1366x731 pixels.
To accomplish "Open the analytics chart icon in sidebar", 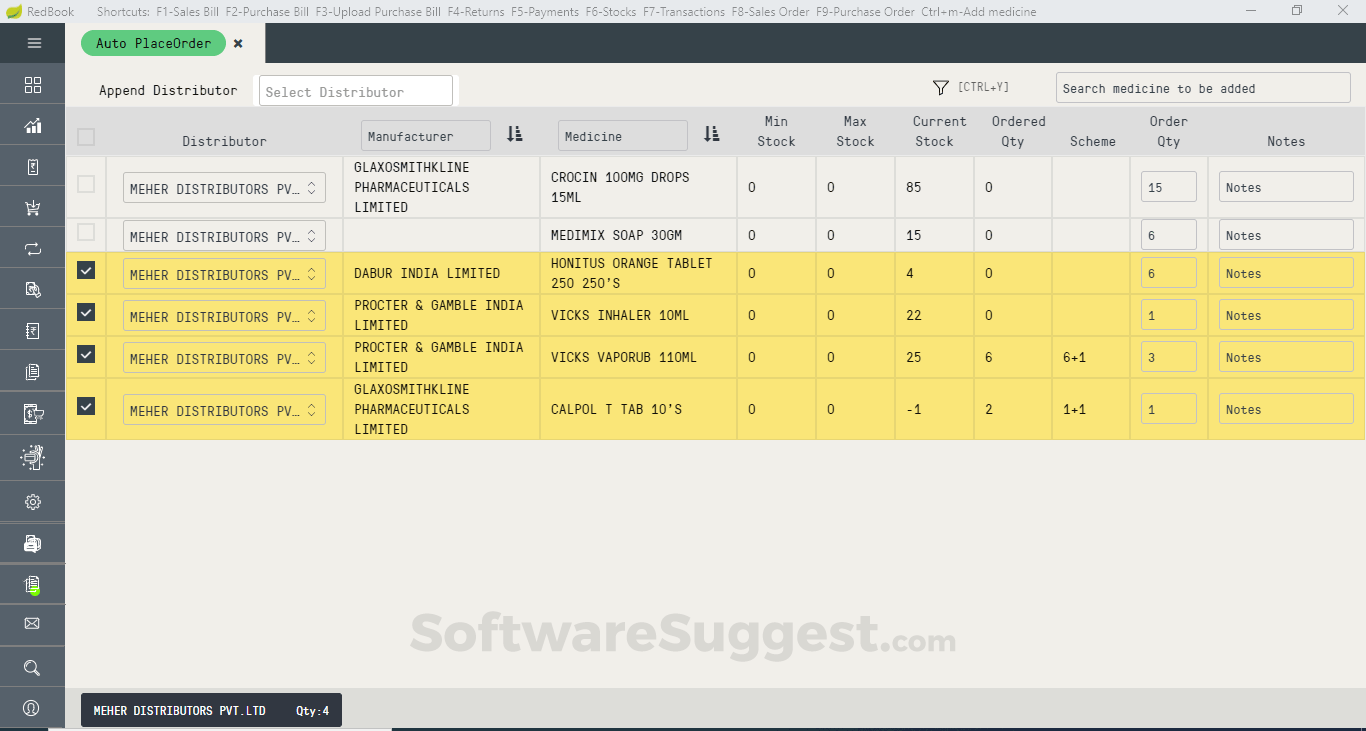I will pos(33,126).
